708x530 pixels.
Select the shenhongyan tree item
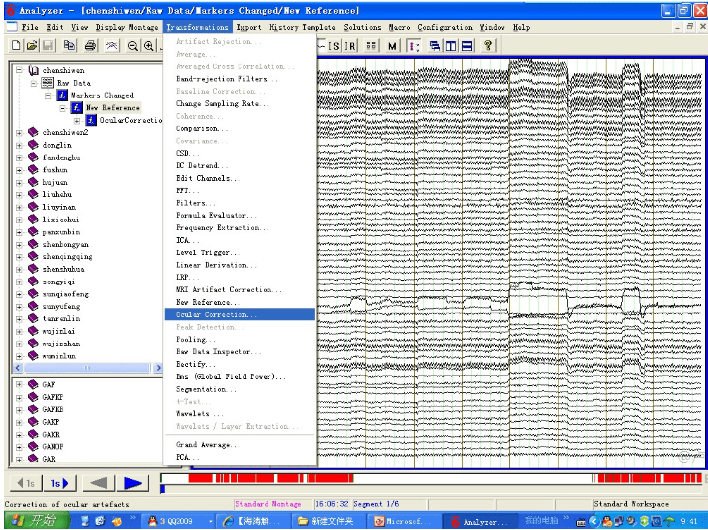click(65, 244)
